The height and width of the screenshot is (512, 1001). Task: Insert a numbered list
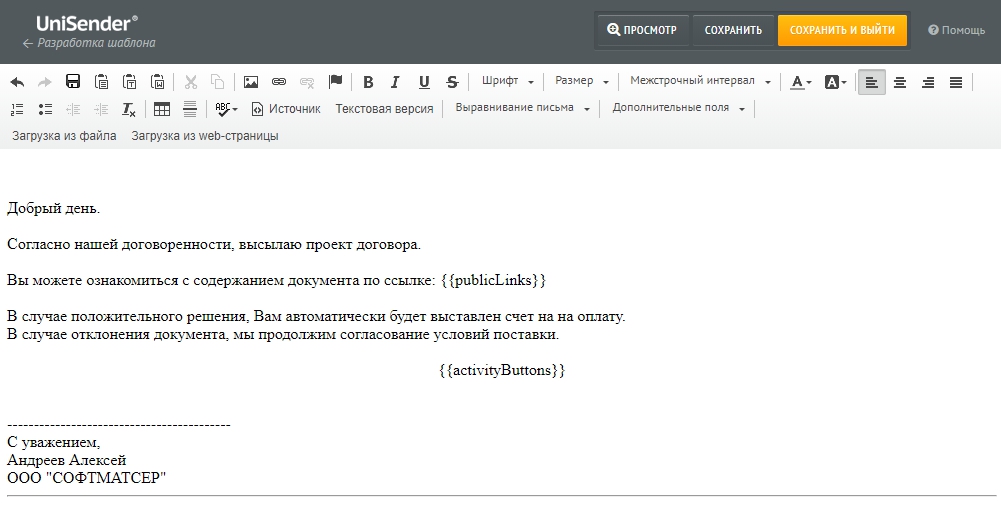17,109
